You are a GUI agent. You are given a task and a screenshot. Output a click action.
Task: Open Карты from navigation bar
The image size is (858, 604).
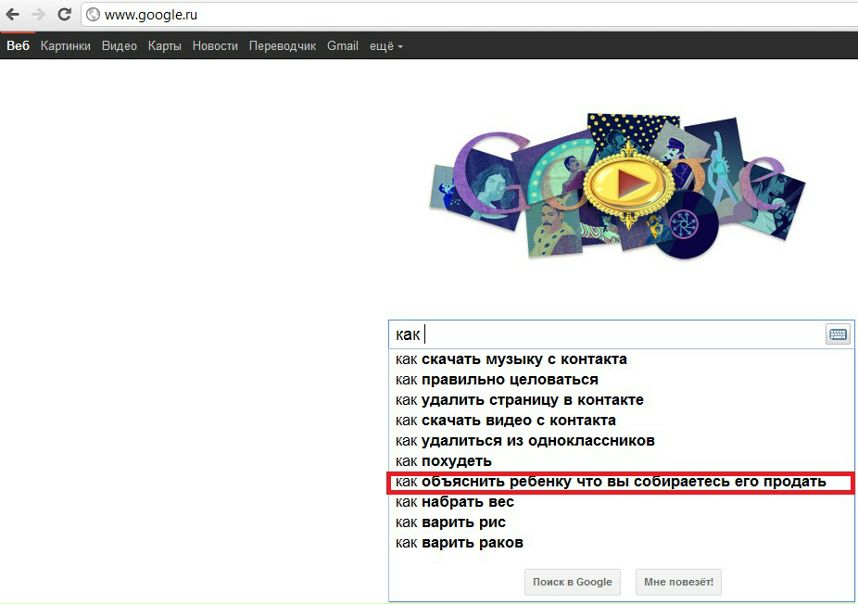pos(164,46)
